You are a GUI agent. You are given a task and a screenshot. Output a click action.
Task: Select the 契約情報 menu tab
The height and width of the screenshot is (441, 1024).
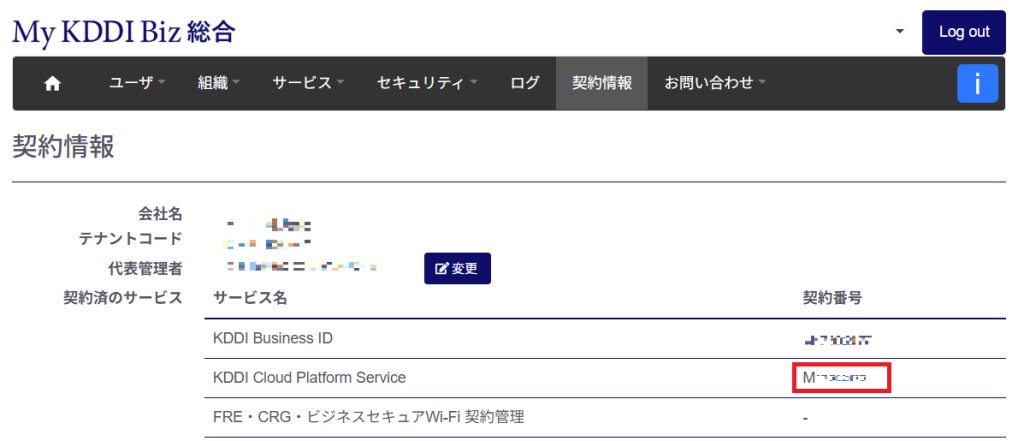tap(602, 84)
